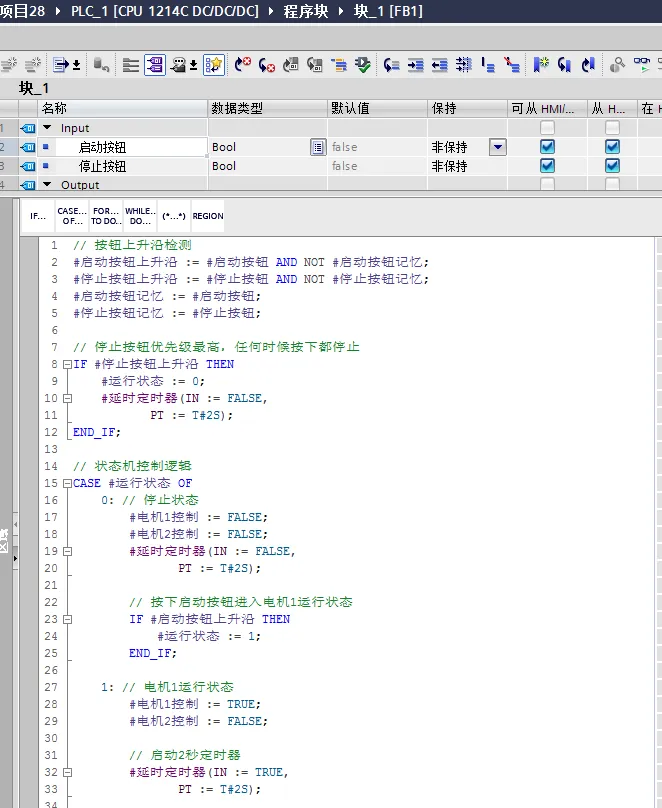Click the blue arrow with red cross icon
The width and height of the screenshot is (662, 808).
[243, 65]
